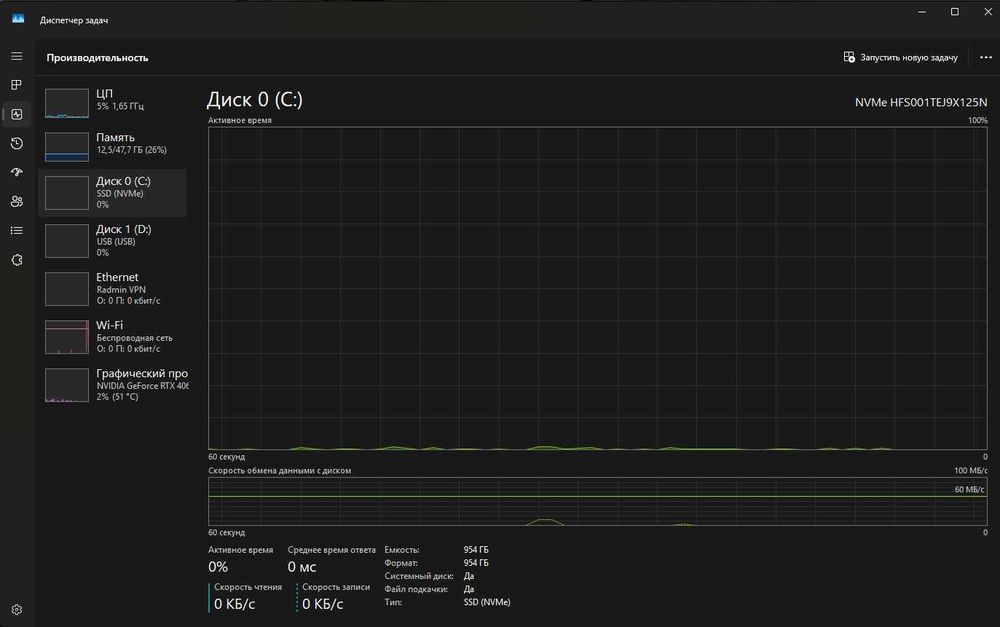
Task: Click the Скорость записи value
Action: 322,604
